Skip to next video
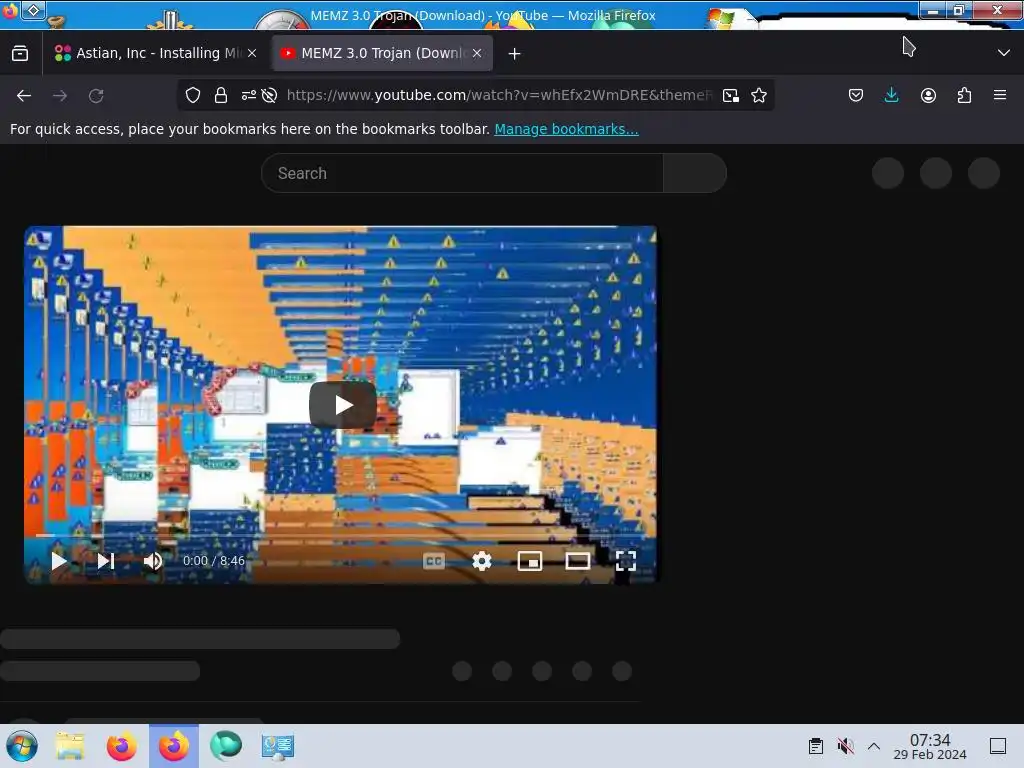 point(106,561)
